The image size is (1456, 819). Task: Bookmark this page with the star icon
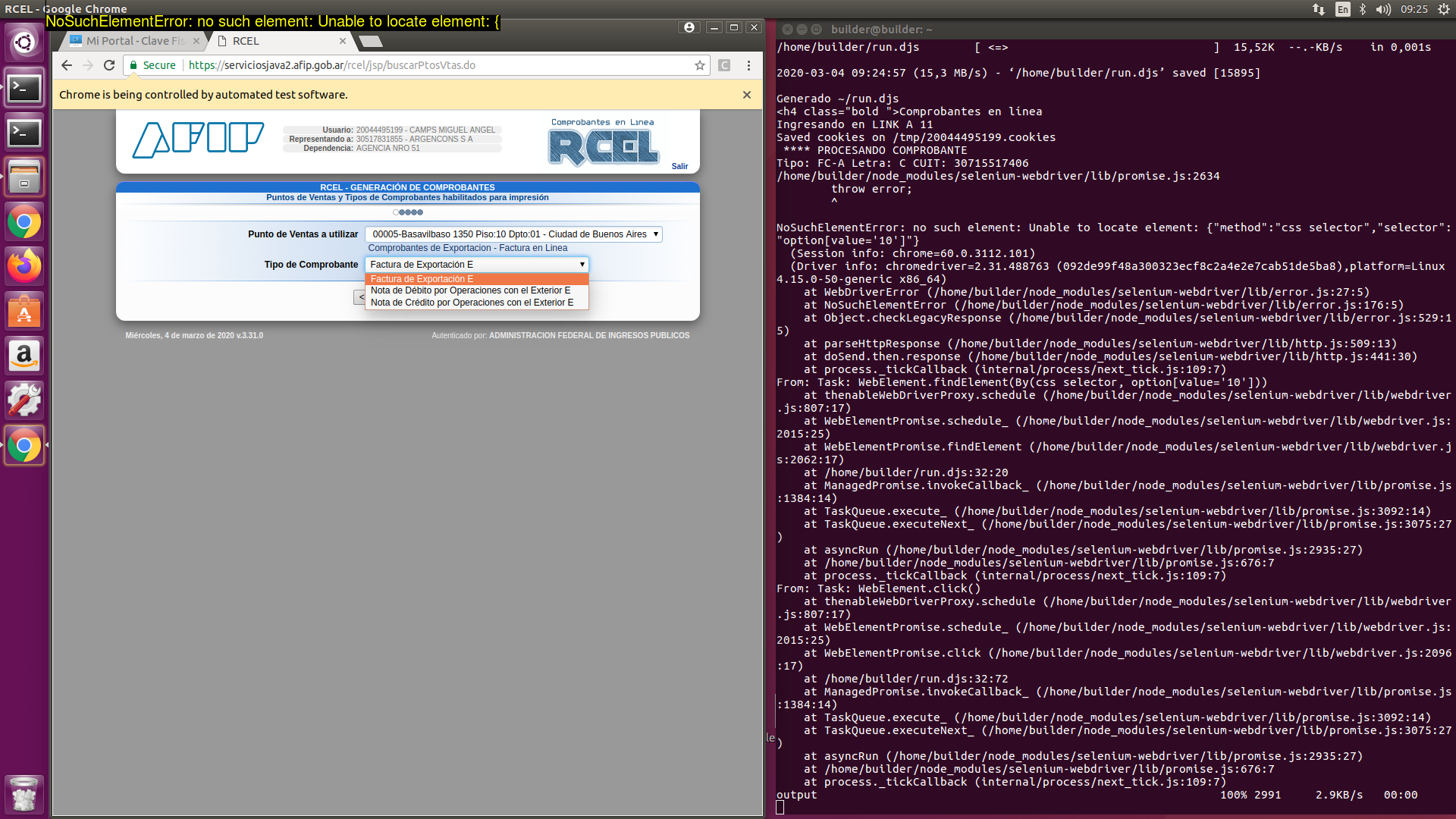click(x=700, y=65)
